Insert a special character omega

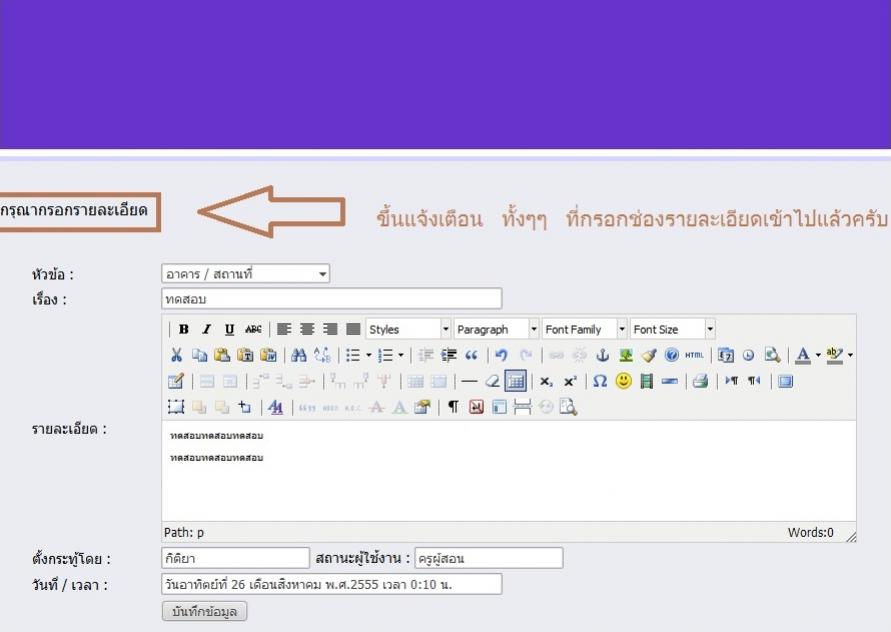(x=600, y=381)
